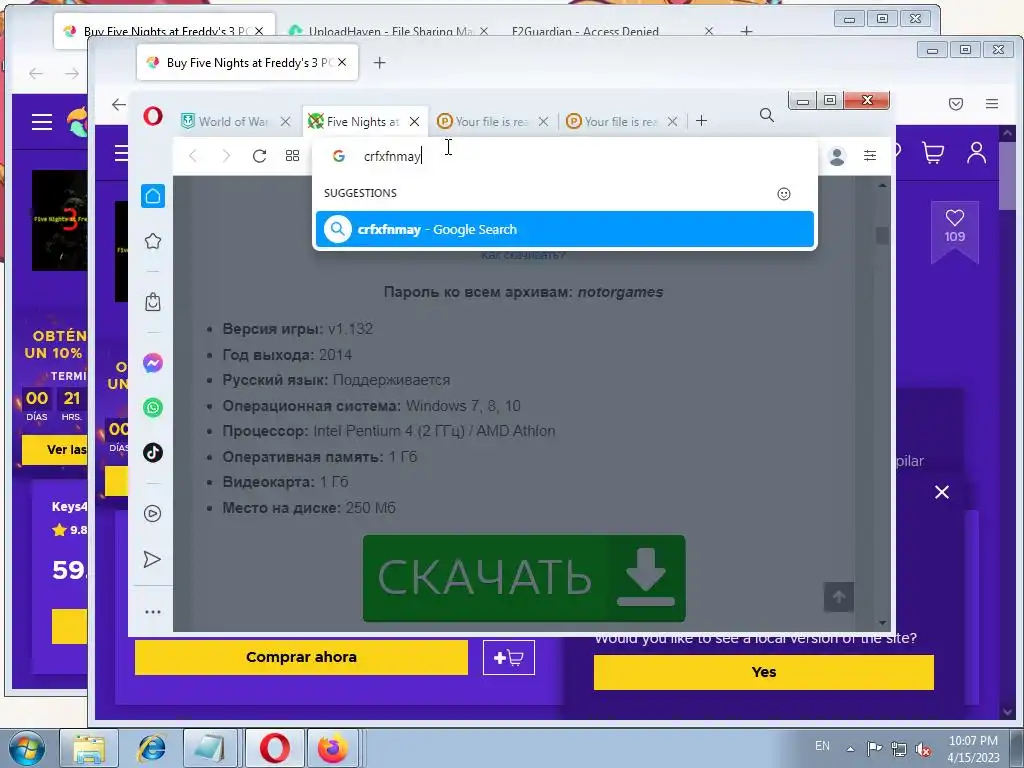The image size is (1024, 768).
Task: Open user account icon on store page
Action: [976, 153]
